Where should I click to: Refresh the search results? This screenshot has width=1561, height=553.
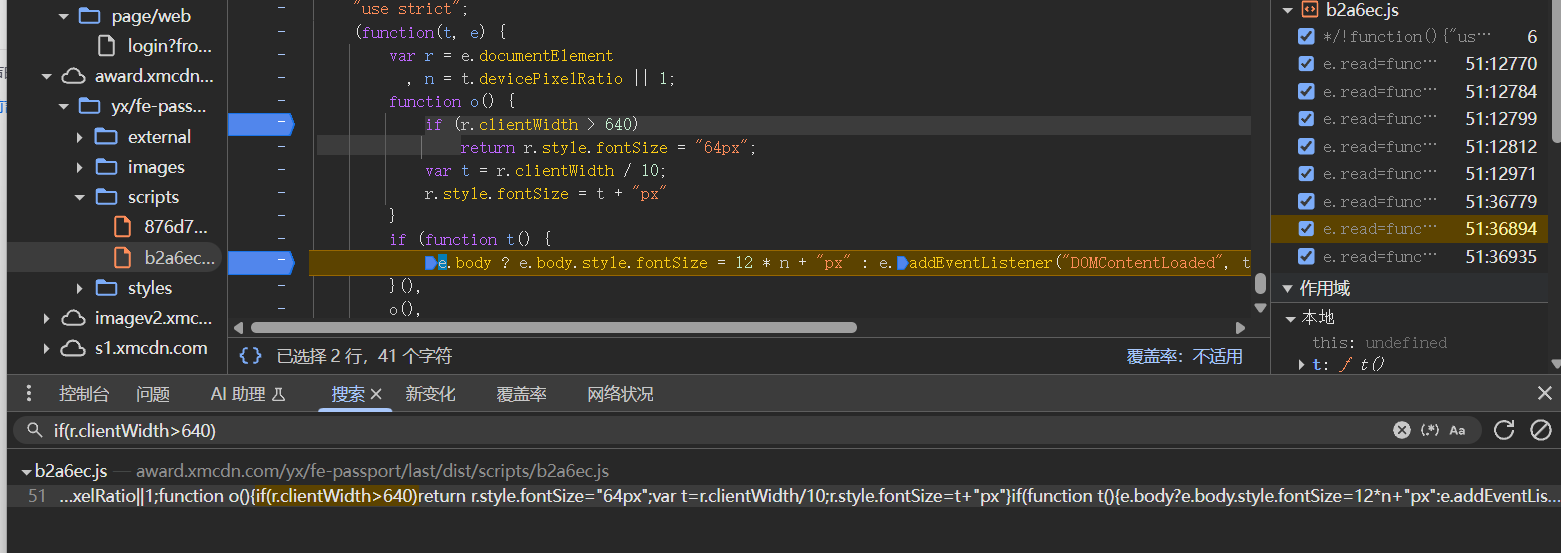(x=1504, y=430)
